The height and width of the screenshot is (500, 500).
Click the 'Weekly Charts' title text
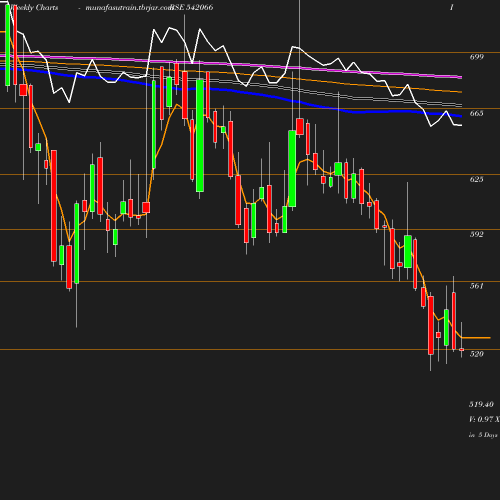coord(34,7)
